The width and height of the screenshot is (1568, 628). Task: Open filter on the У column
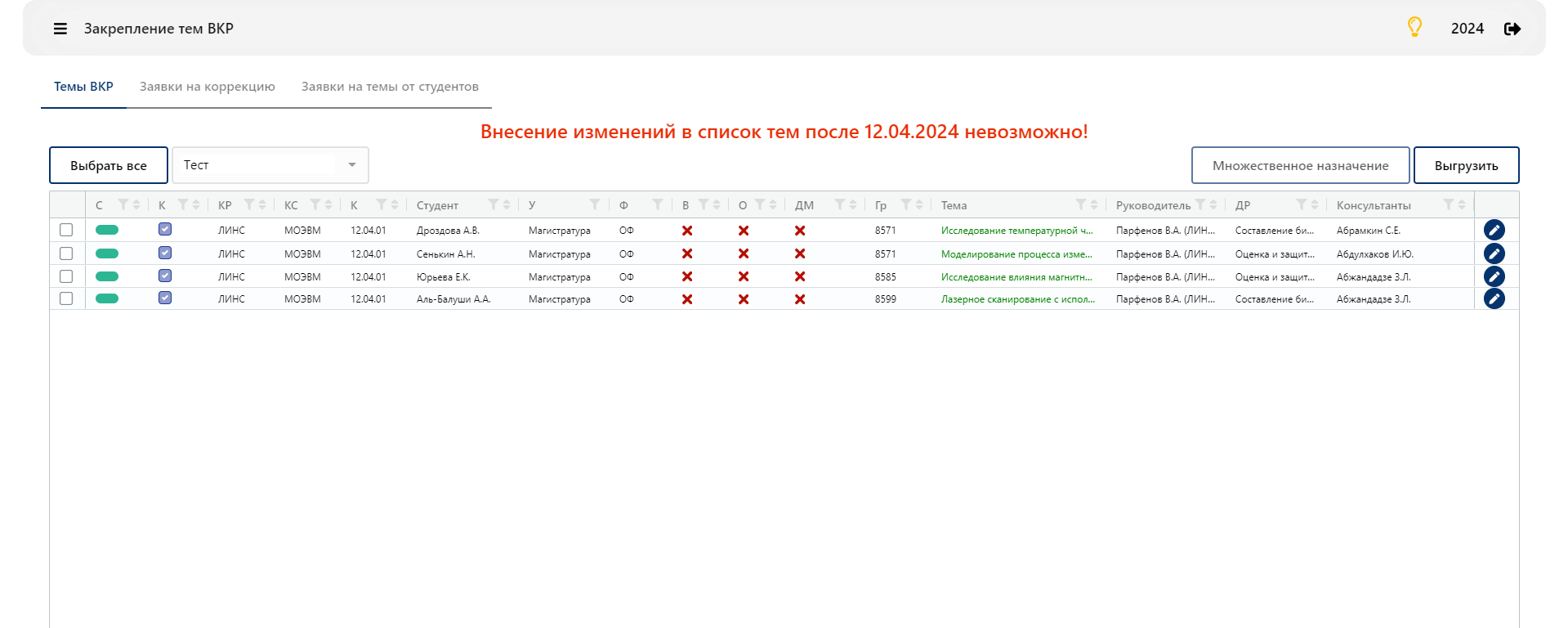595,204
